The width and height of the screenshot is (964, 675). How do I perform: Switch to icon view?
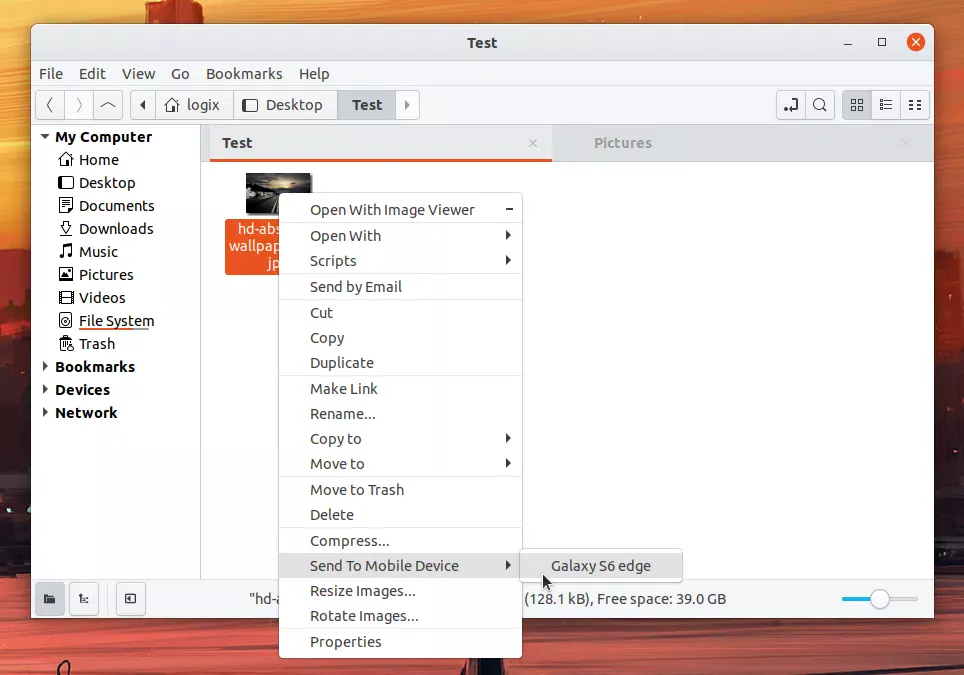pyautogui.click(x=856, y=105)
